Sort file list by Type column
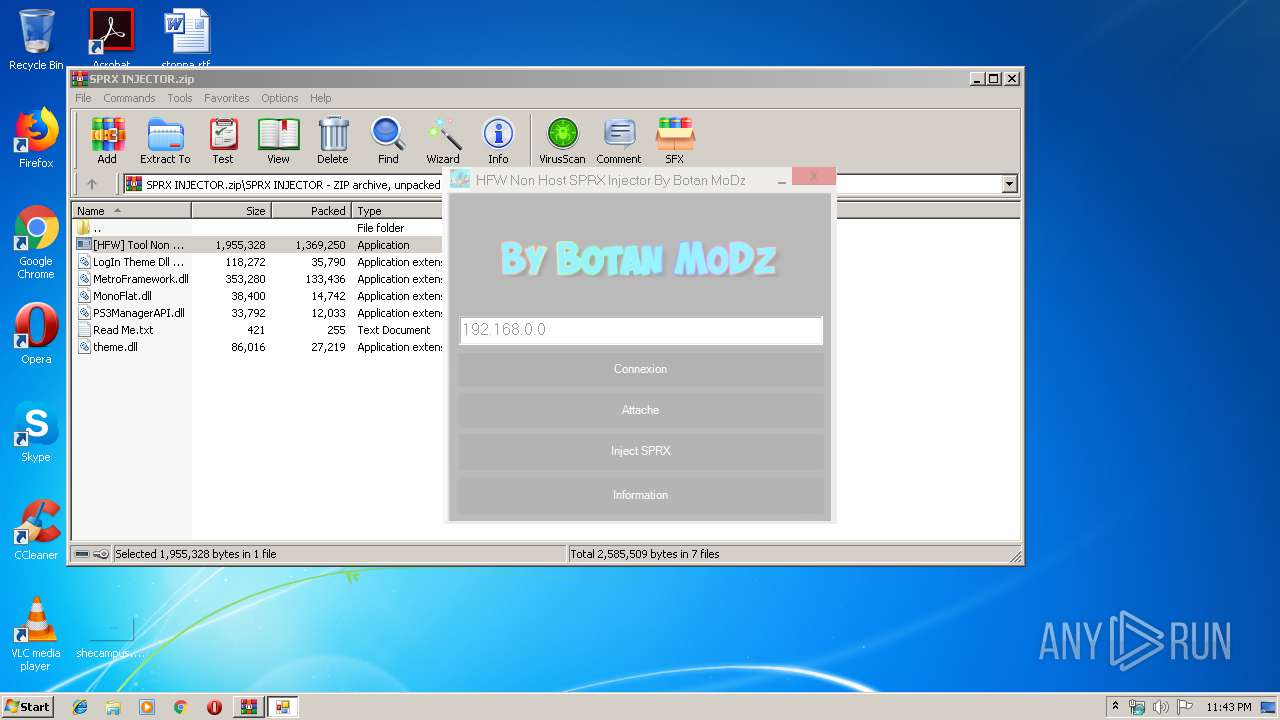The image size is (1280, 720). click(x=397, y=211)
